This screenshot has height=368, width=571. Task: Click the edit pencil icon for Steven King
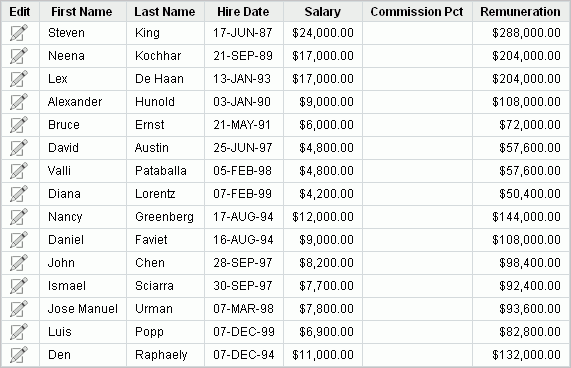point(19,33)
